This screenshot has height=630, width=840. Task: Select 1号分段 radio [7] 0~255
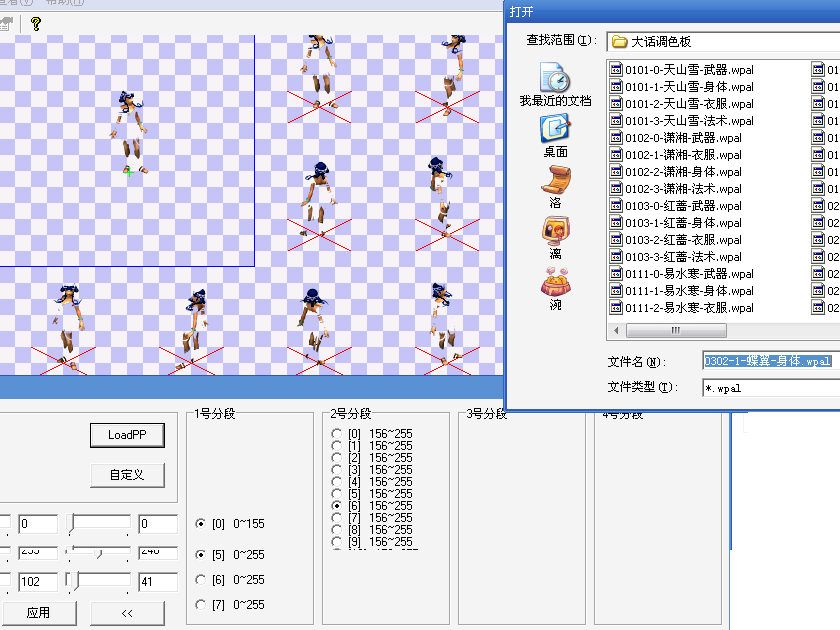point(200,605)
